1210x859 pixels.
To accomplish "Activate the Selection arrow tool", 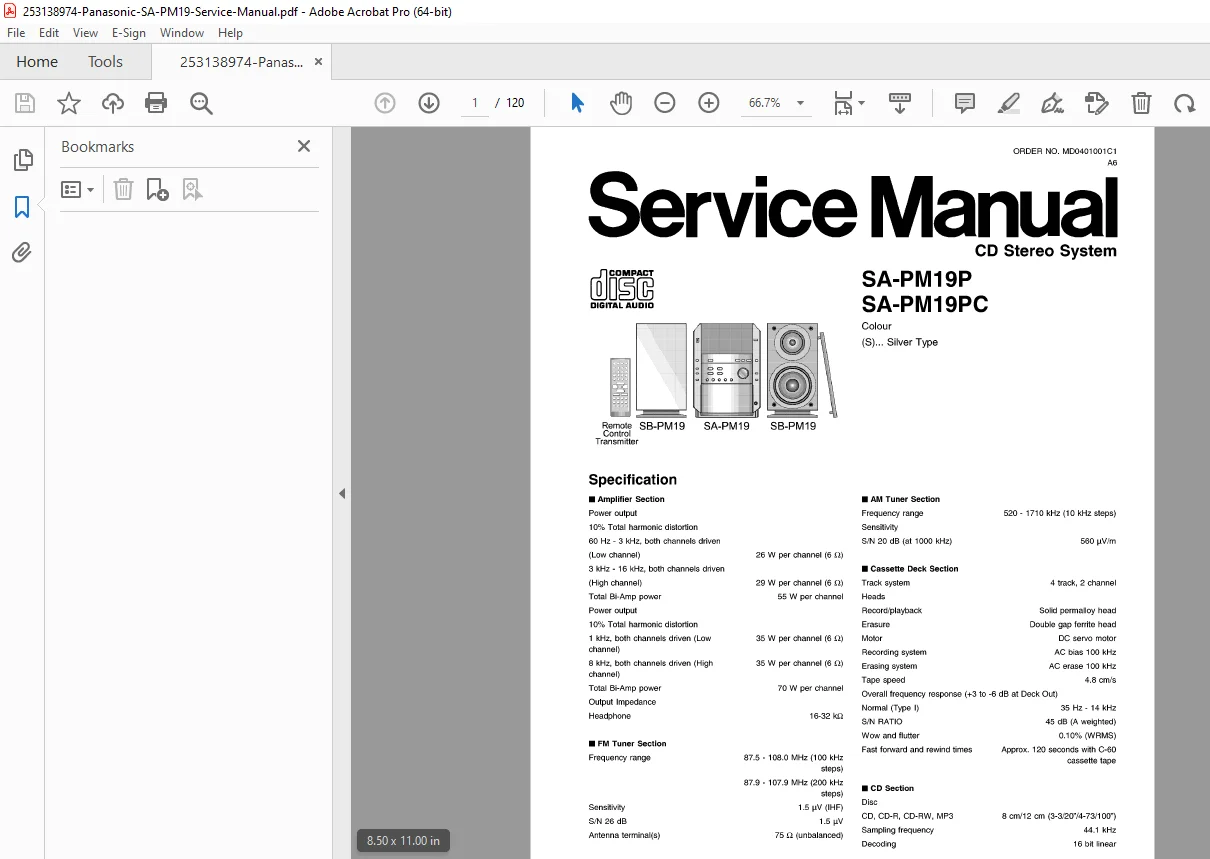I will coord(577,103).
